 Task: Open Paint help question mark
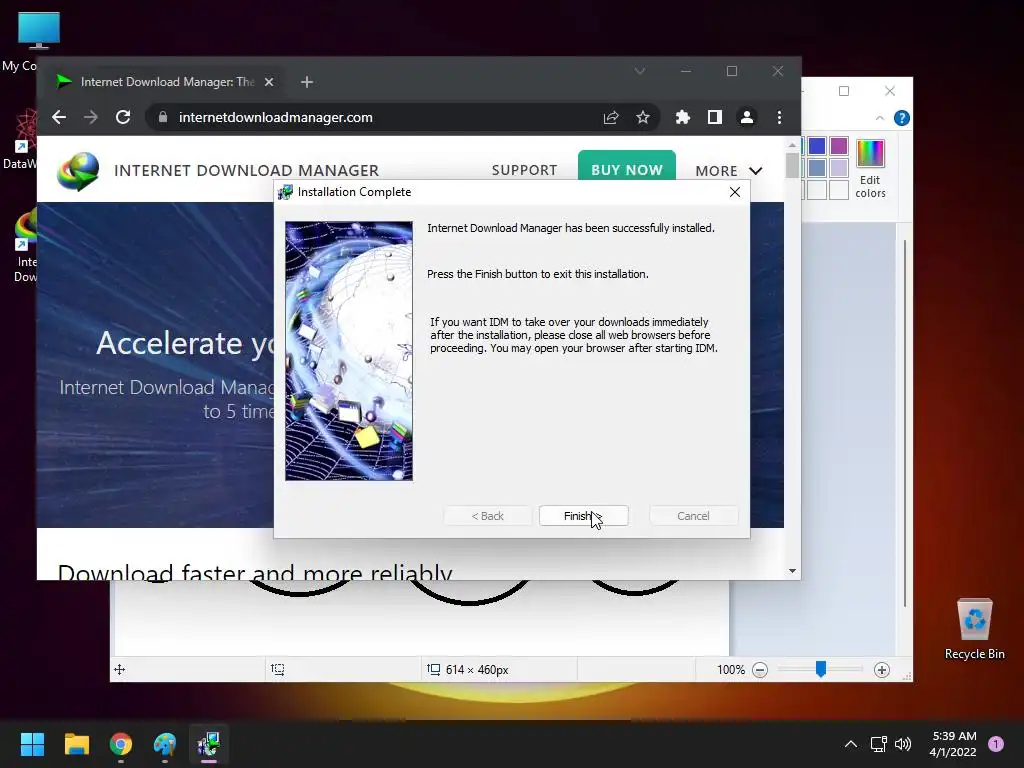(x=902, y=118)
